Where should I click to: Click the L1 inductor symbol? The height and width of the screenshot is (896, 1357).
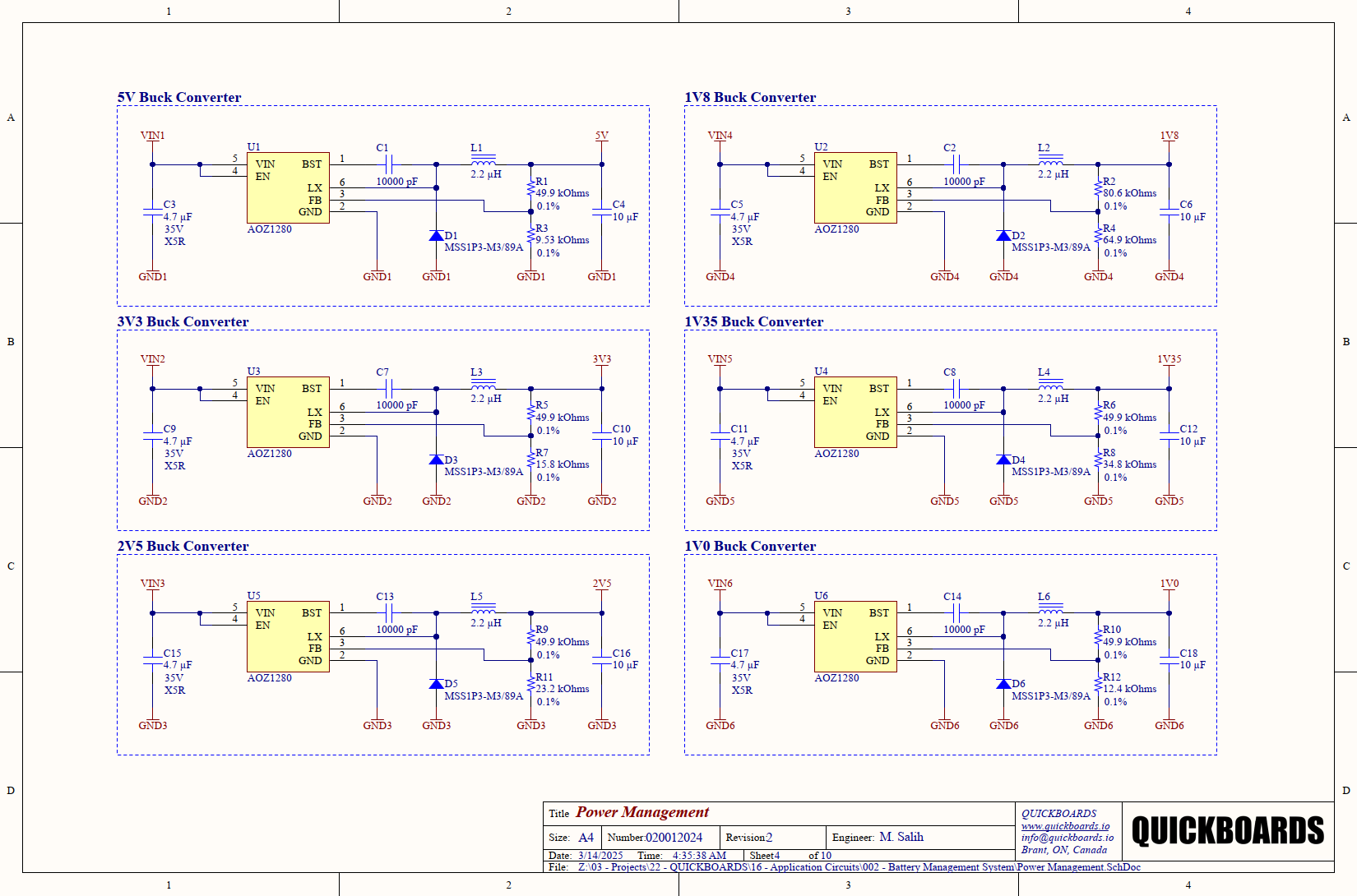[x=483, y=160]
